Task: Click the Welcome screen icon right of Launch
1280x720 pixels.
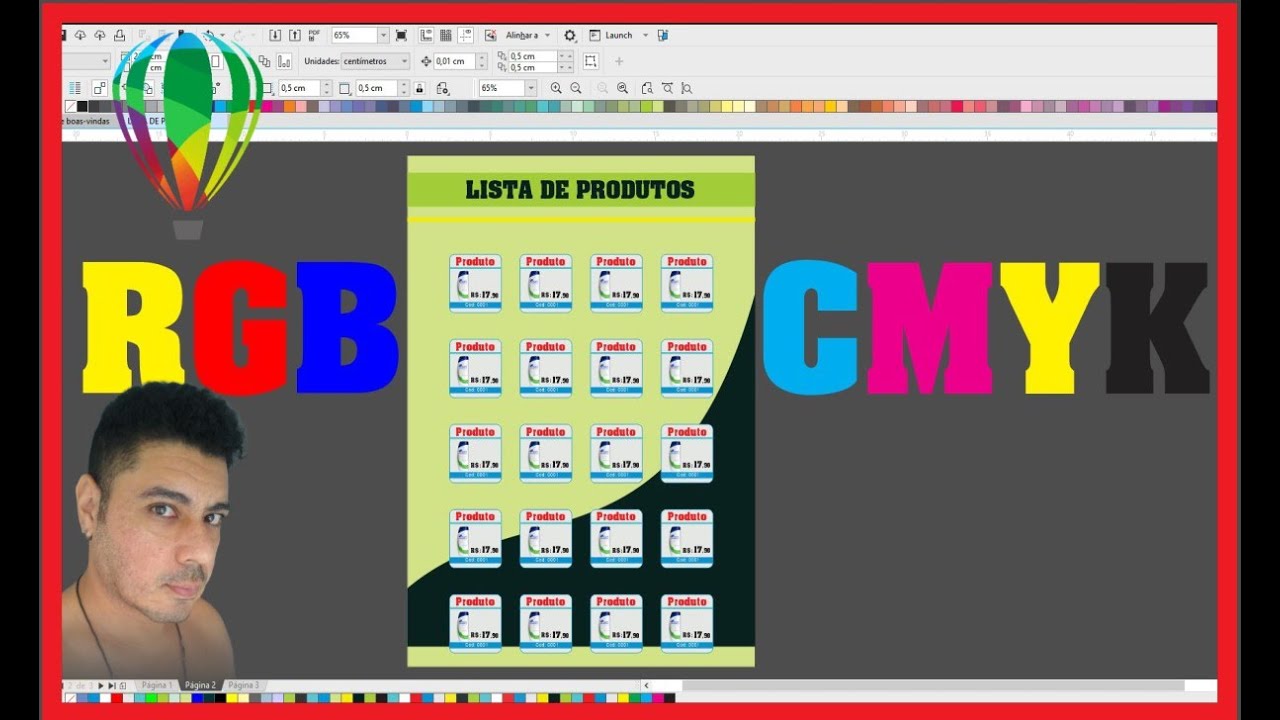Action: click(x=663, y=35)
